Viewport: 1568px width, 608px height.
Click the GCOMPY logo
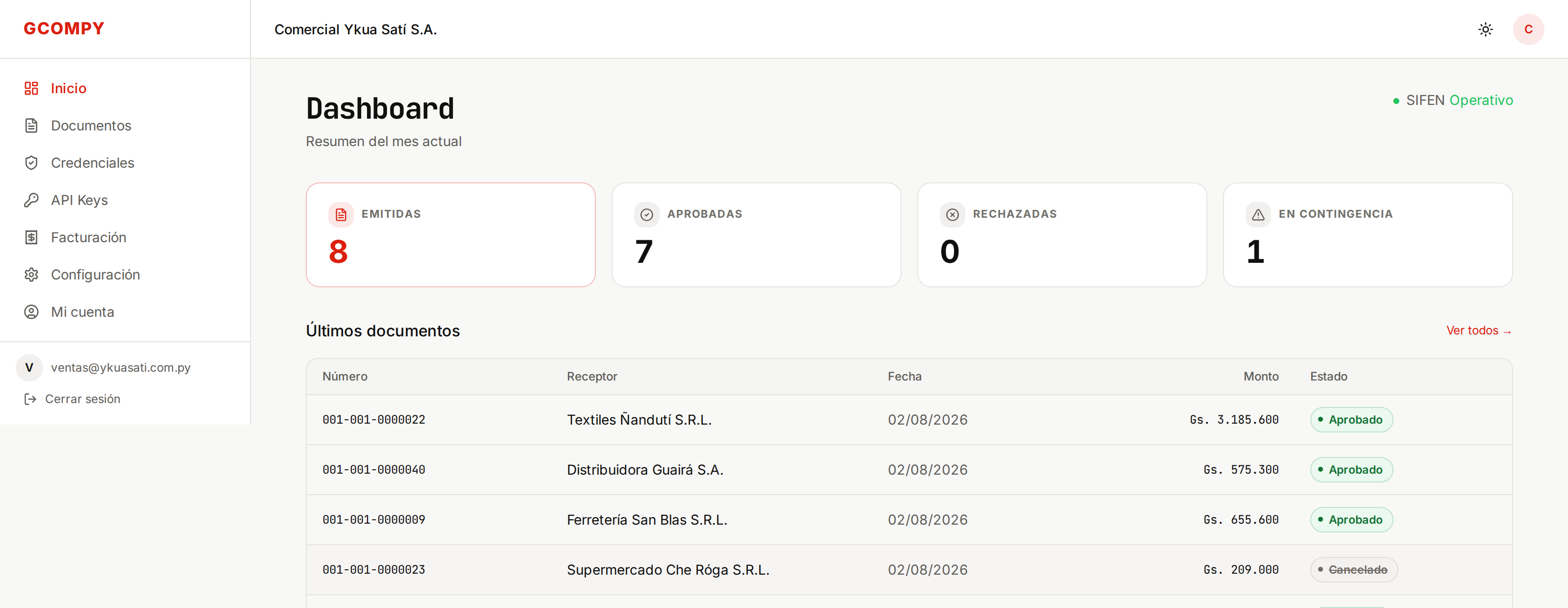click(x=64, y=28)
